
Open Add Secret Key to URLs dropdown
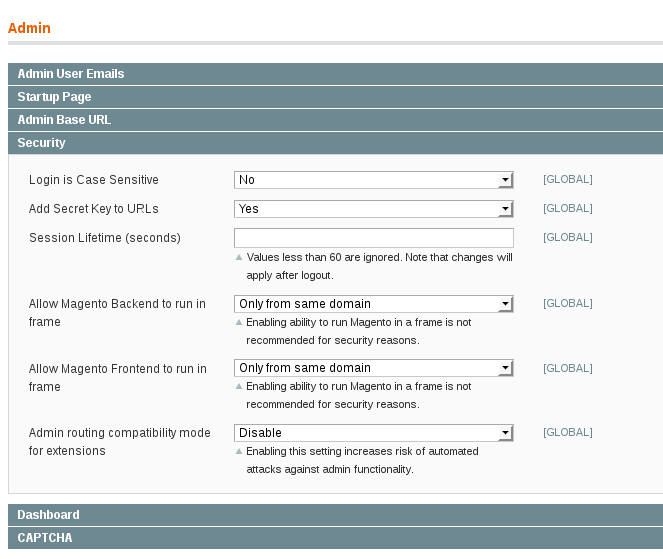[x=374, y=209]
